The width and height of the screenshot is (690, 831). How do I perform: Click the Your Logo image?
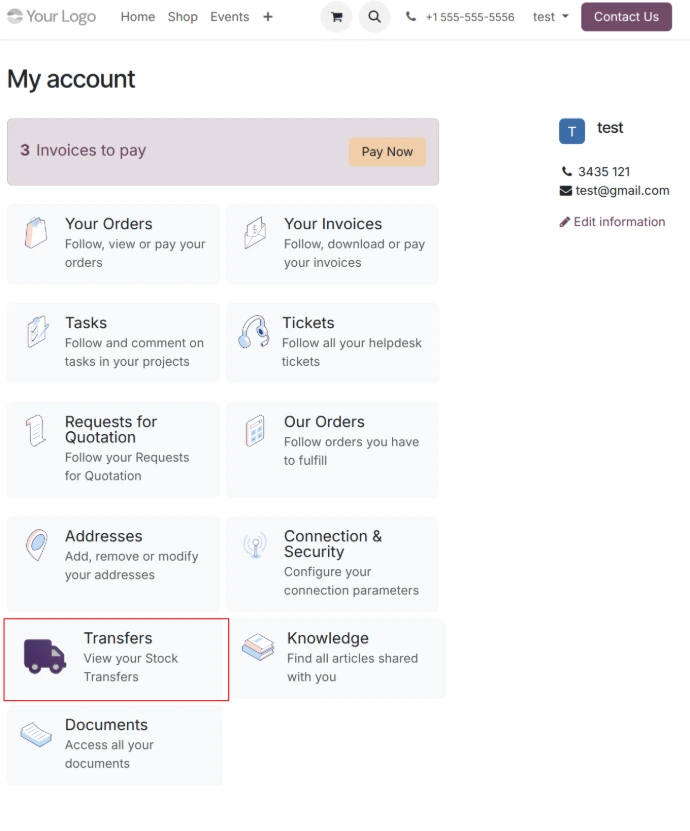51,17
